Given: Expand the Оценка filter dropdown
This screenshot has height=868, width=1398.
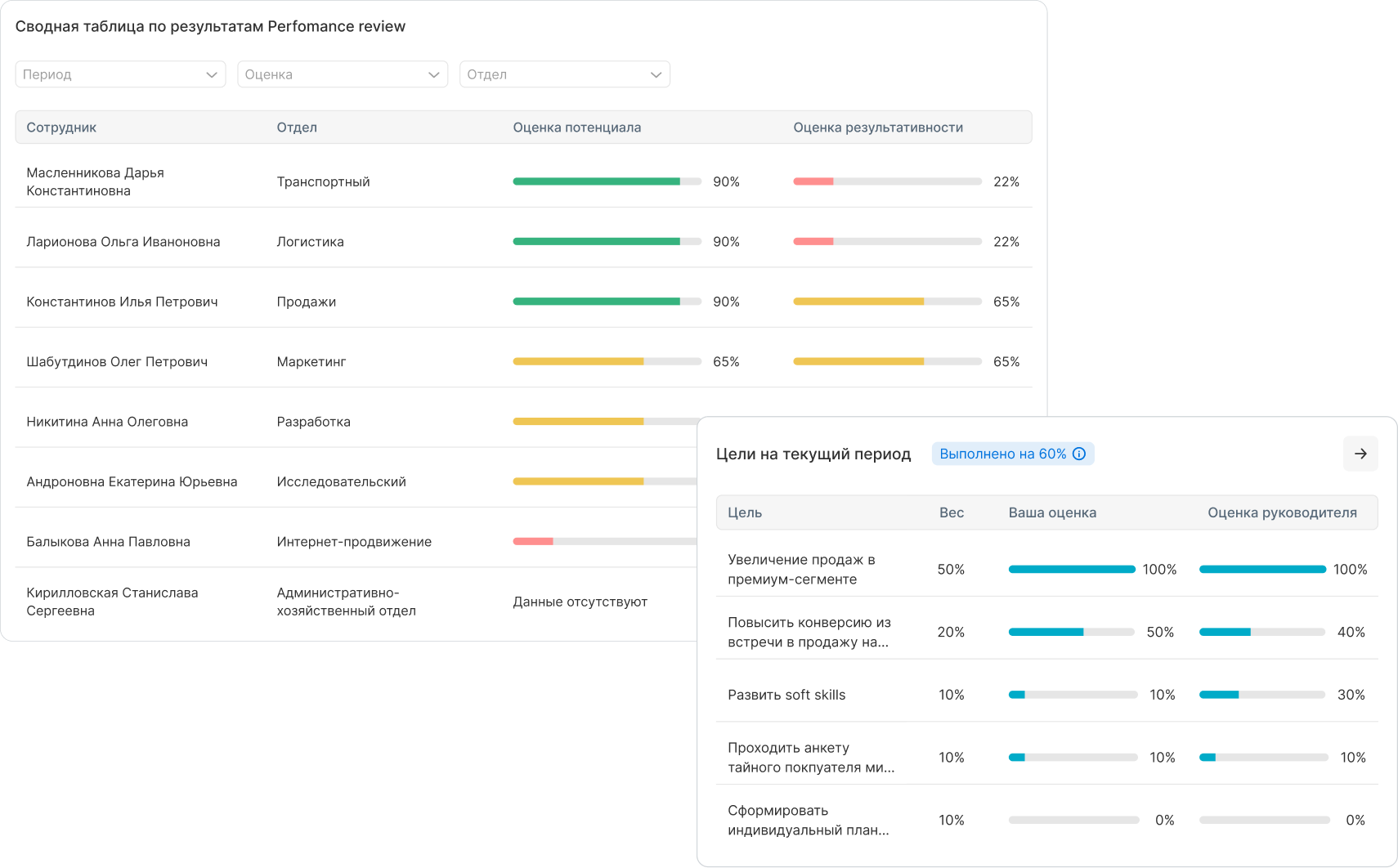Looking at the screenshot, I should point(343,74).
